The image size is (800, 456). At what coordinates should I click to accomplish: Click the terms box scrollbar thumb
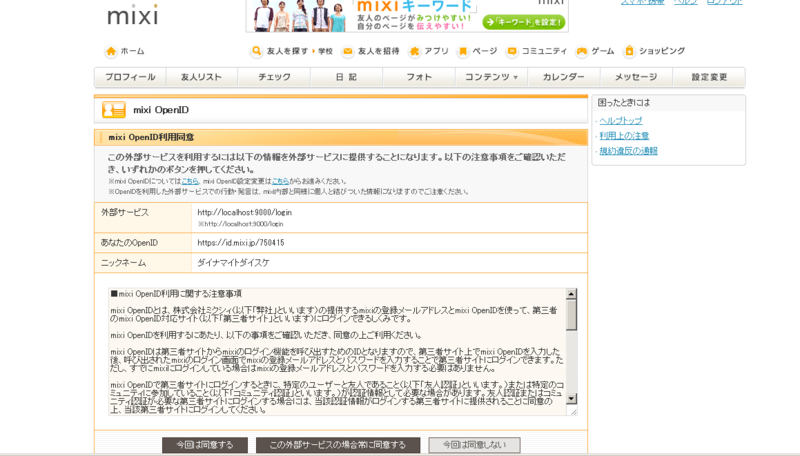tap(571, 315)
